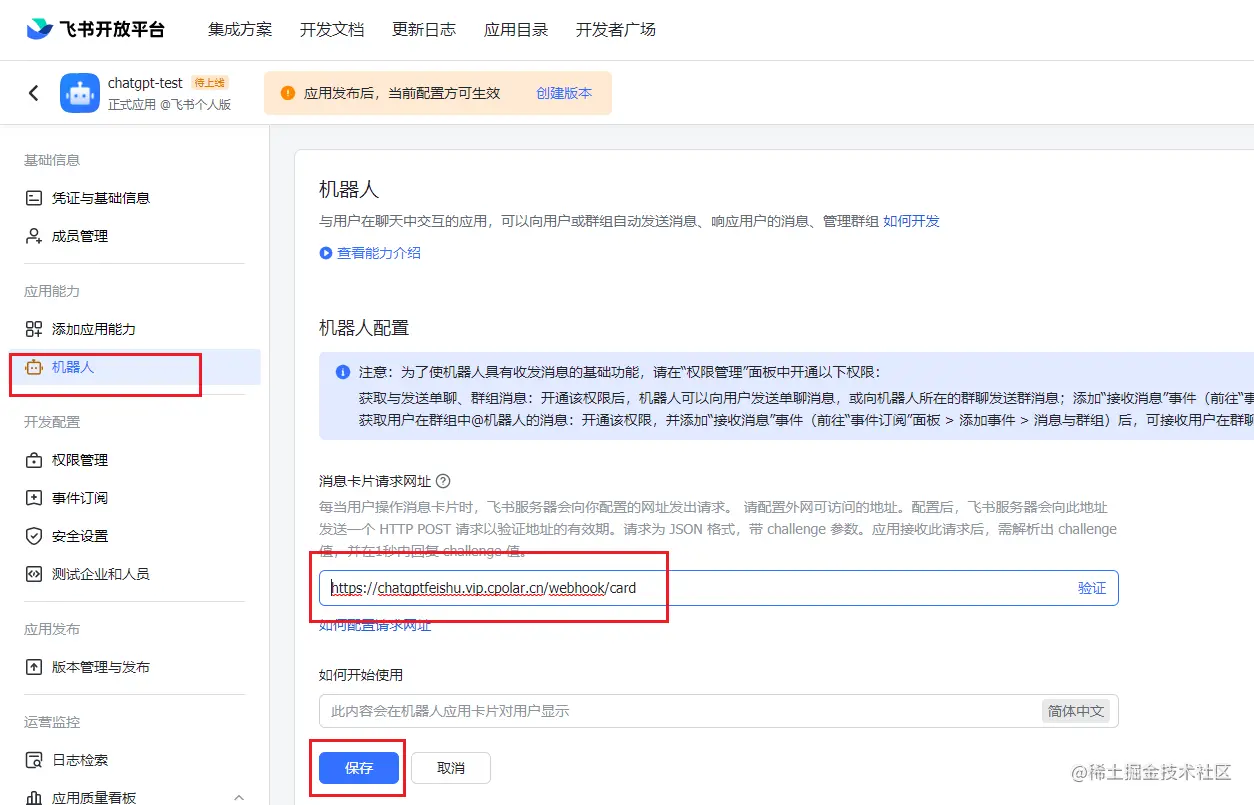Image resolution: width=1254 pixels, height=805 pixels.
Task: Go back using the left arrow
Action: coord(34,93)
